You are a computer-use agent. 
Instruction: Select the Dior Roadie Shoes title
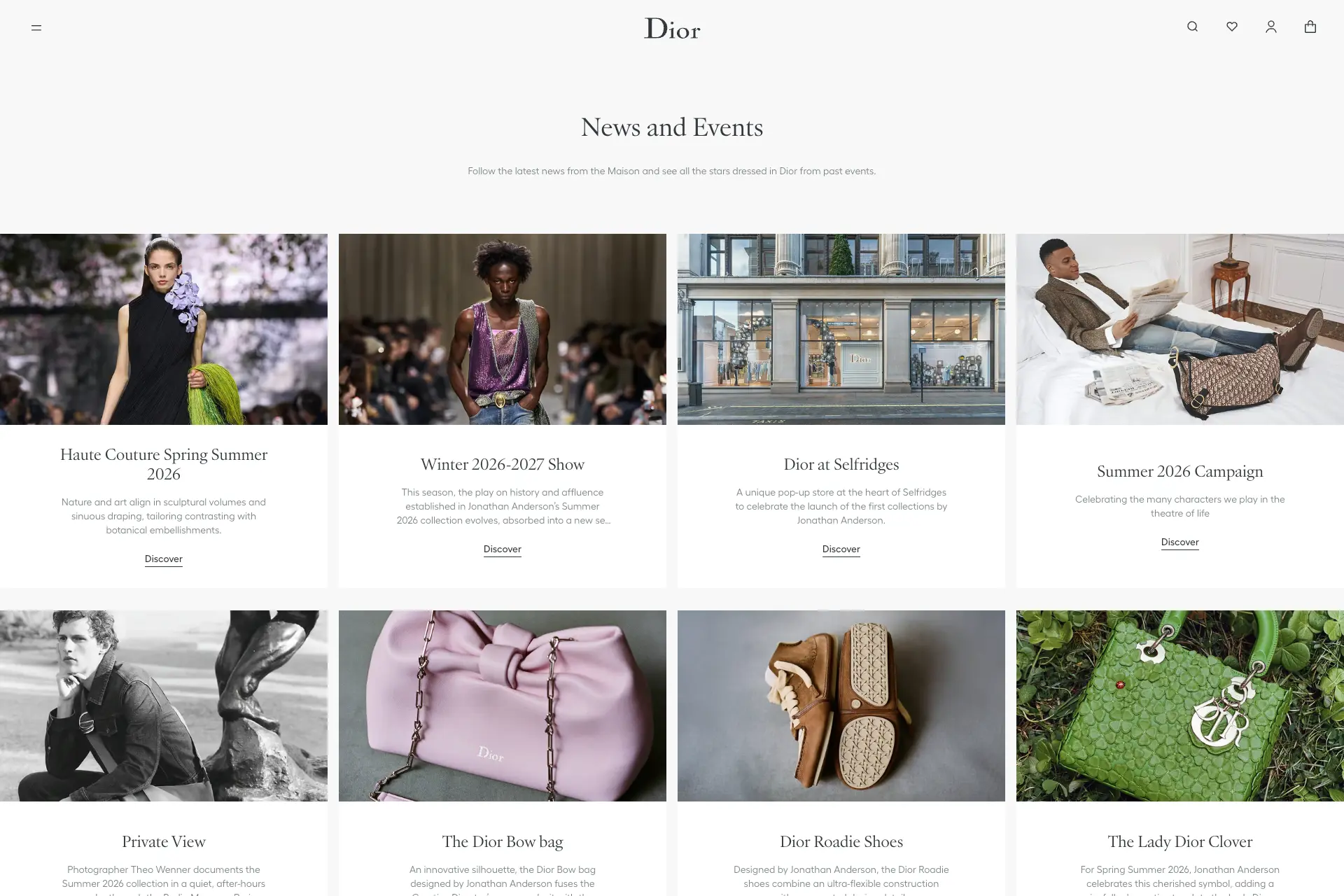[x=841, y=841]
